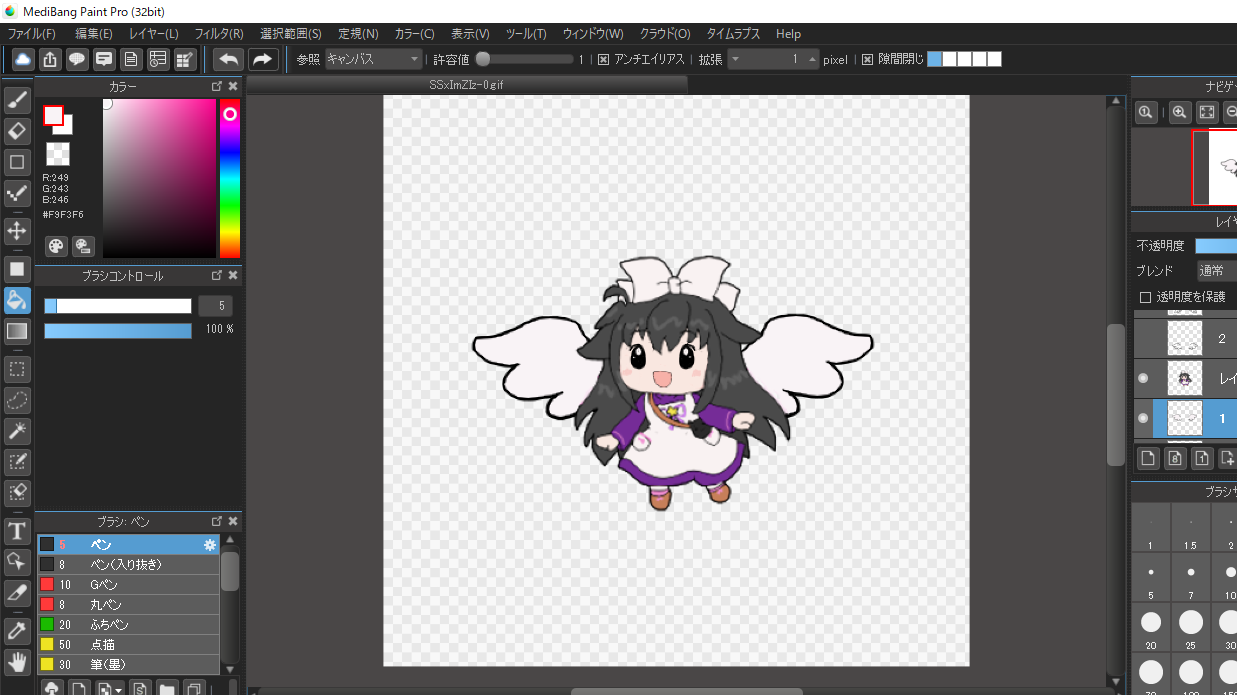
Task: Select the Eraser tool
Action: click(17, 131)
